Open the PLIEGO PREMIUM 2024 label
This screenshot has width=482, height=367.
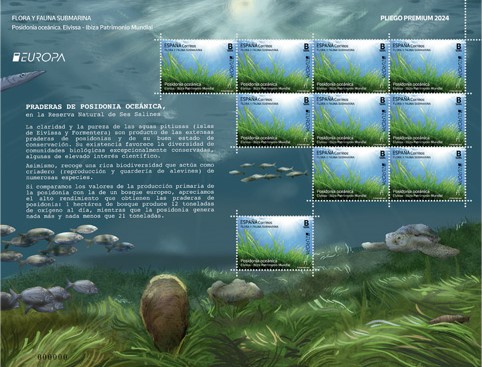coord(415,18)
